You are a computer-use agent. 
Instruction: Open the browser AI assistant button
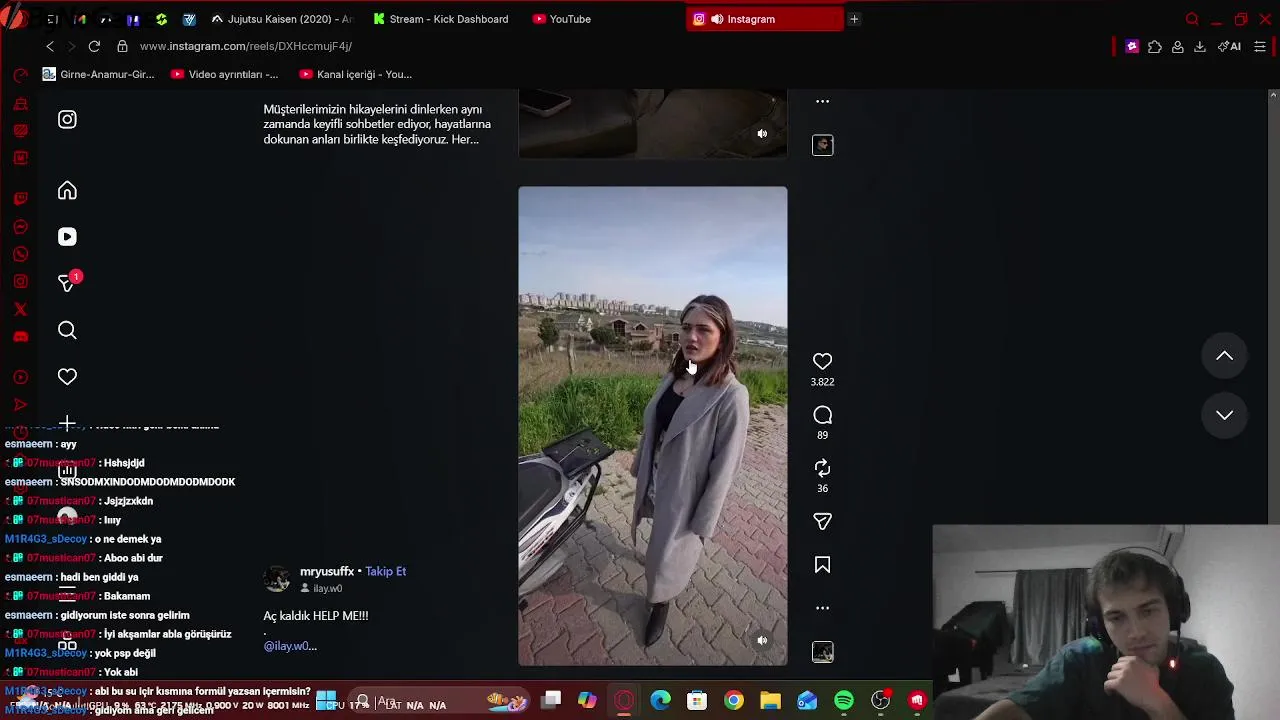1229,46
